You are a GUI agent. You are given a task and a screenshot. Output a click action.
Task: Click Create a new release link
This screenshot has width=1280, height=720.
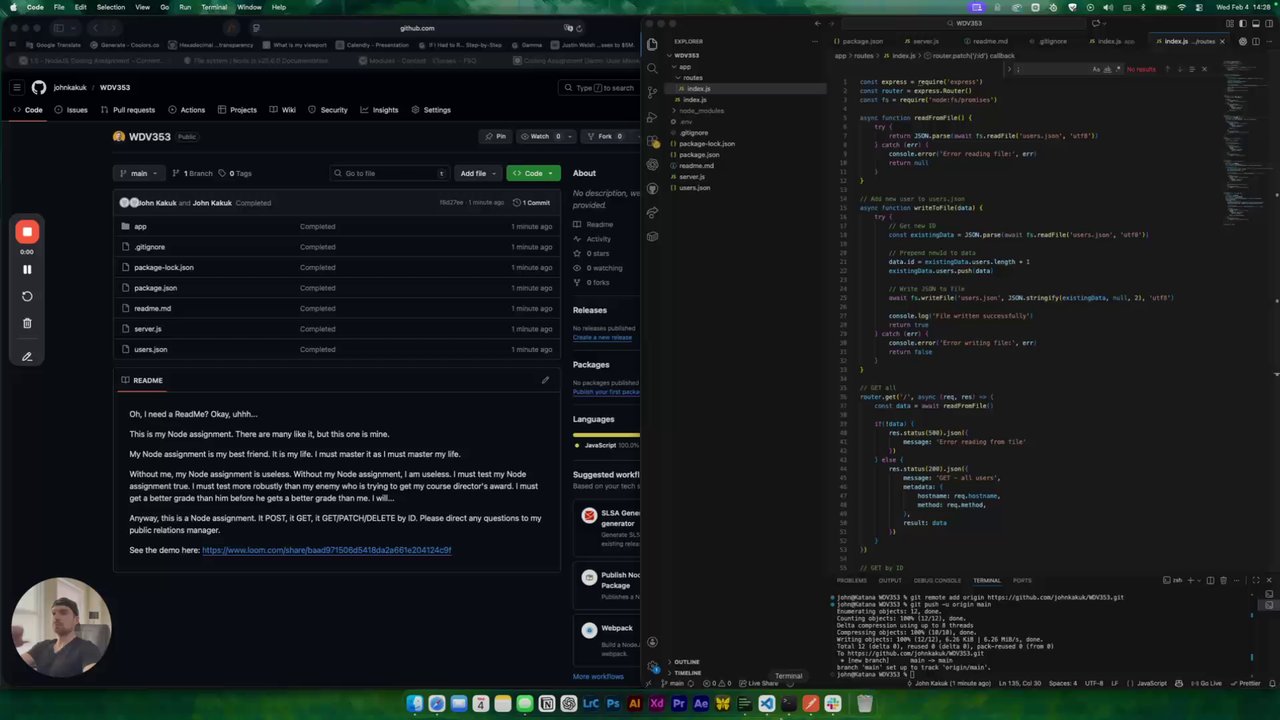coord(602,337)
